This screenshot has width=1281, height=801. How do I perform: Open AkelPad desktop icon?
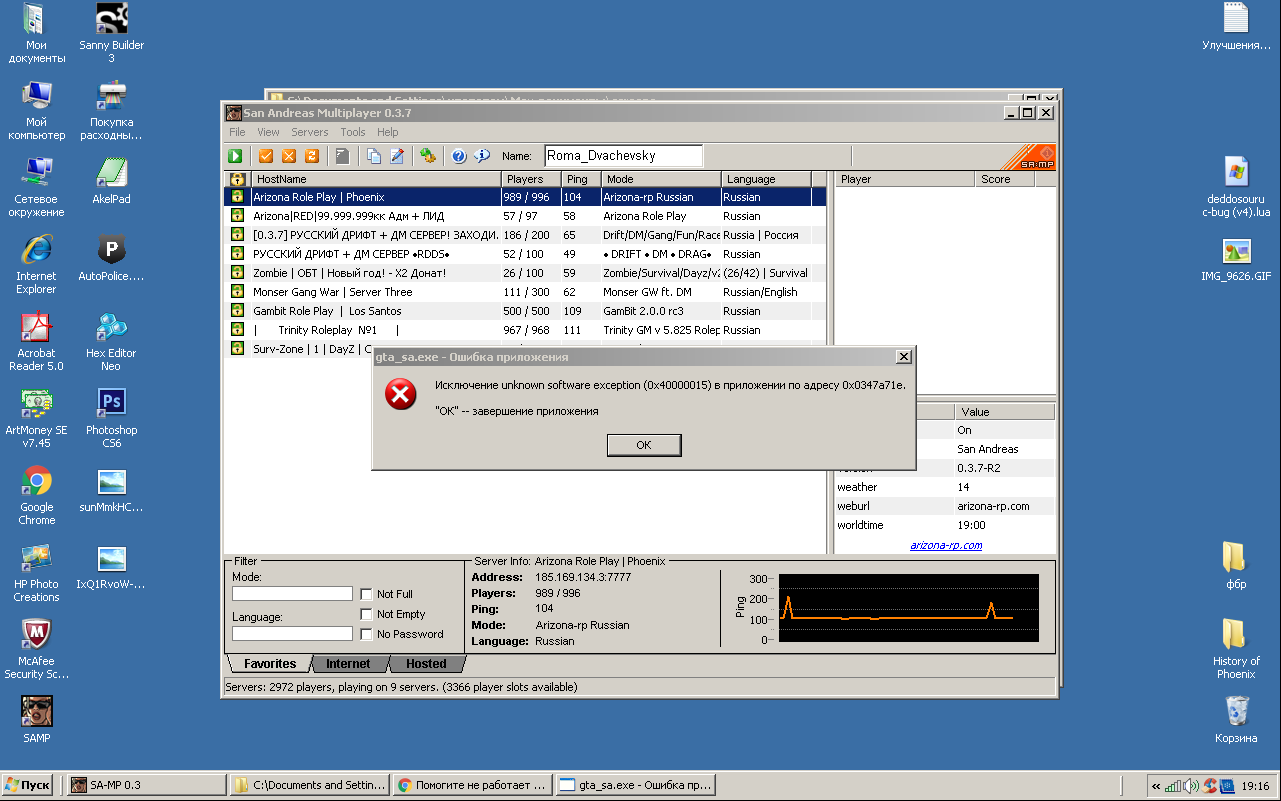[111, 180]
